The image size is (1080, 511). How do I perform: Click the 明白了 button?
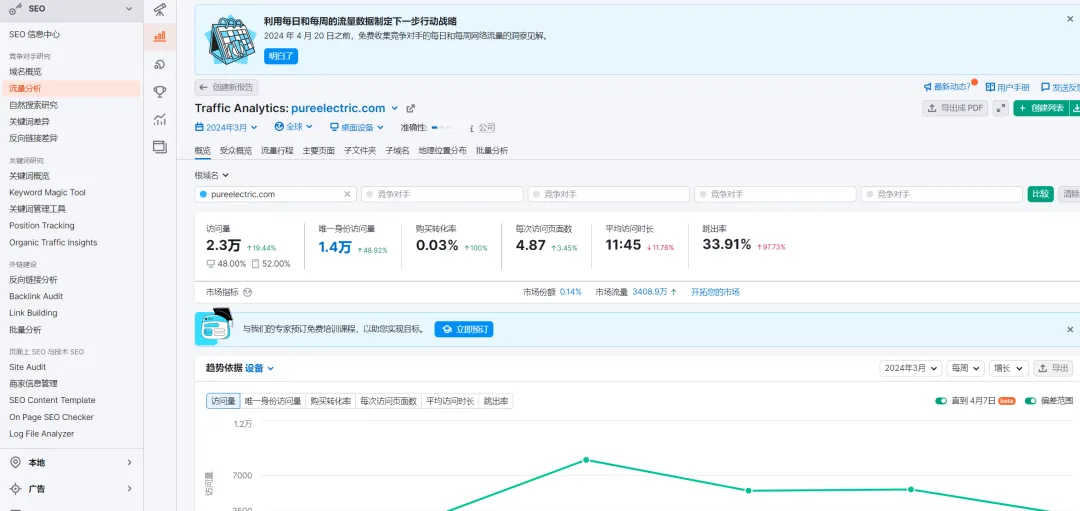coord(281,56)
